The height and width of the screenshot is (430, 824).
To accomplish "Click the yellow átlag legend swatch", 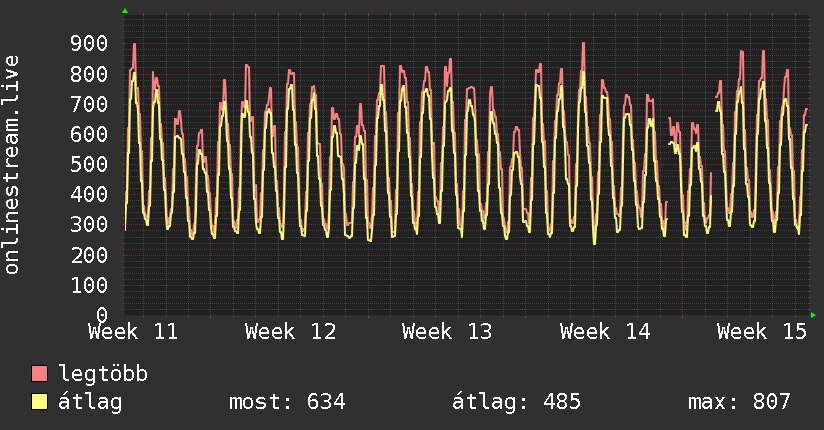I will pos(39,402).
